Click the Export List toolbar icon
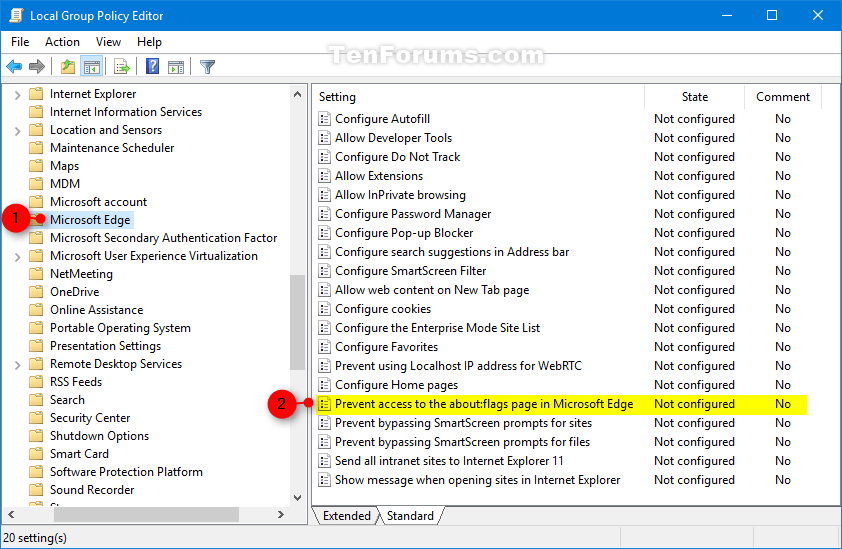The height and width of the screenshot is (549, 842). pyautogui.click(x=122, y=67)
